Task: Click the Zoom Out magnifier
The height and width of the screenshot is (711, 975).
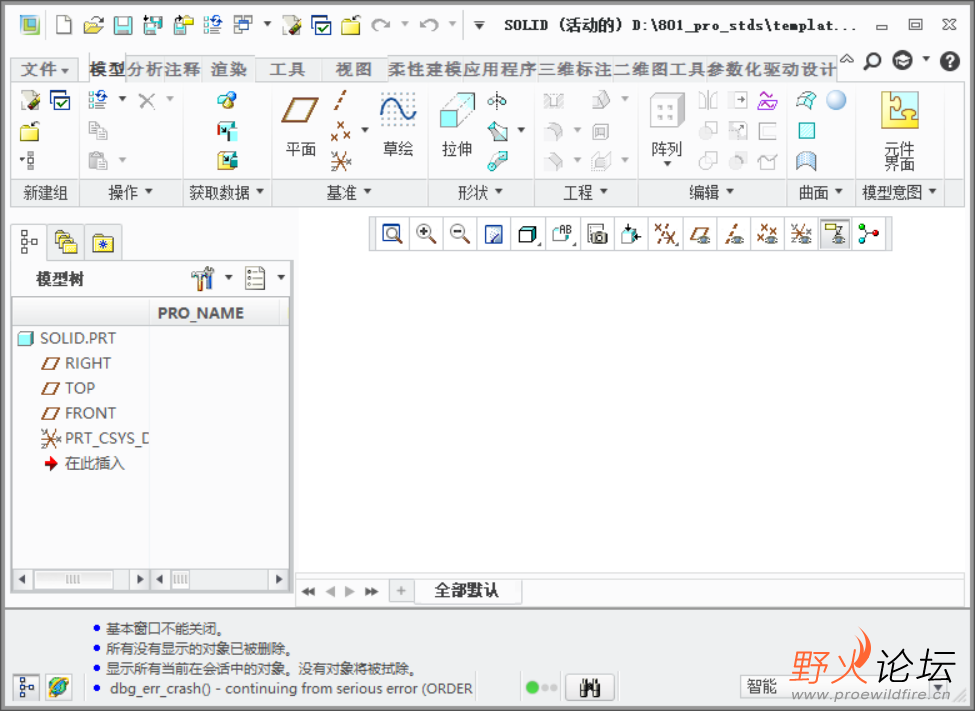Action: (460, 234)
